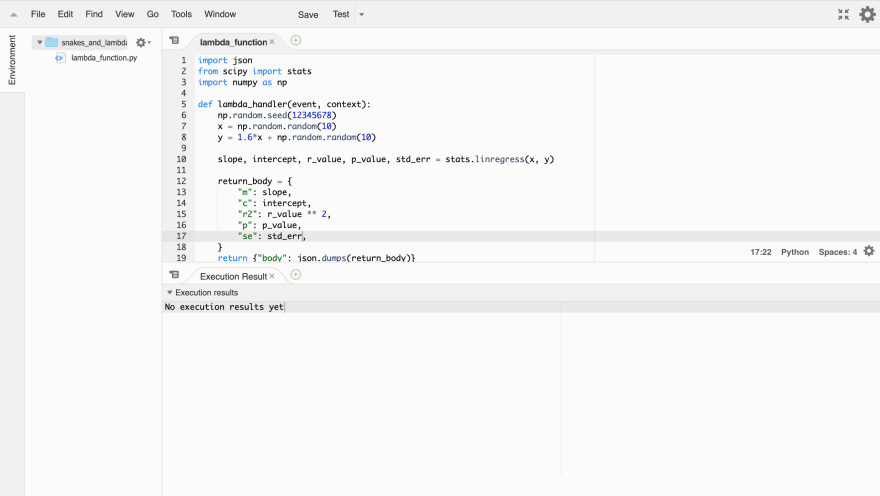880x496 pixels.
Task: Open the File menu
Action: coord(38,14)
